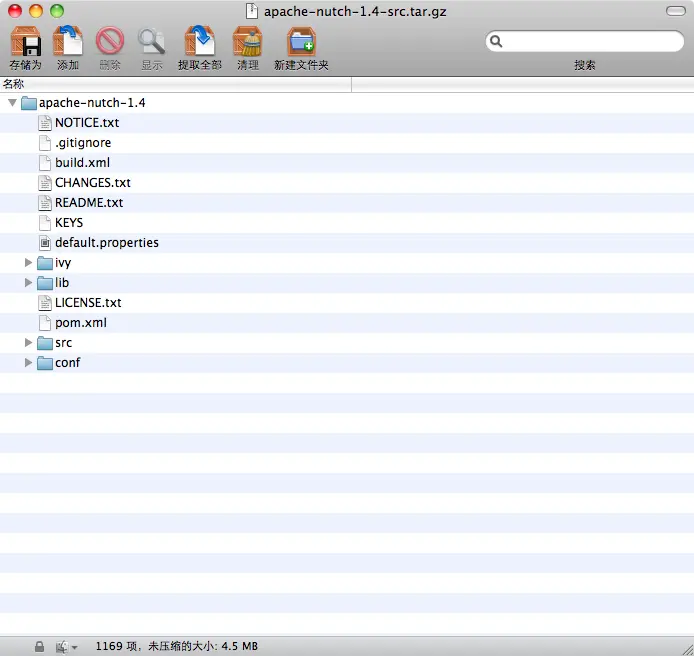Click the lib folder icon

[x=45, y=283]
